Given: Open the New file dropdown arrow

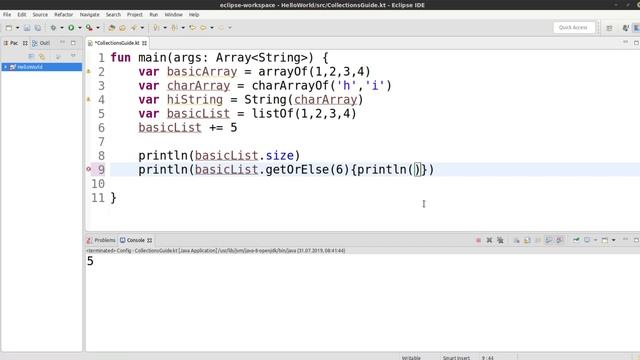Looking at the screenshot, I should (x=18, y=28).
